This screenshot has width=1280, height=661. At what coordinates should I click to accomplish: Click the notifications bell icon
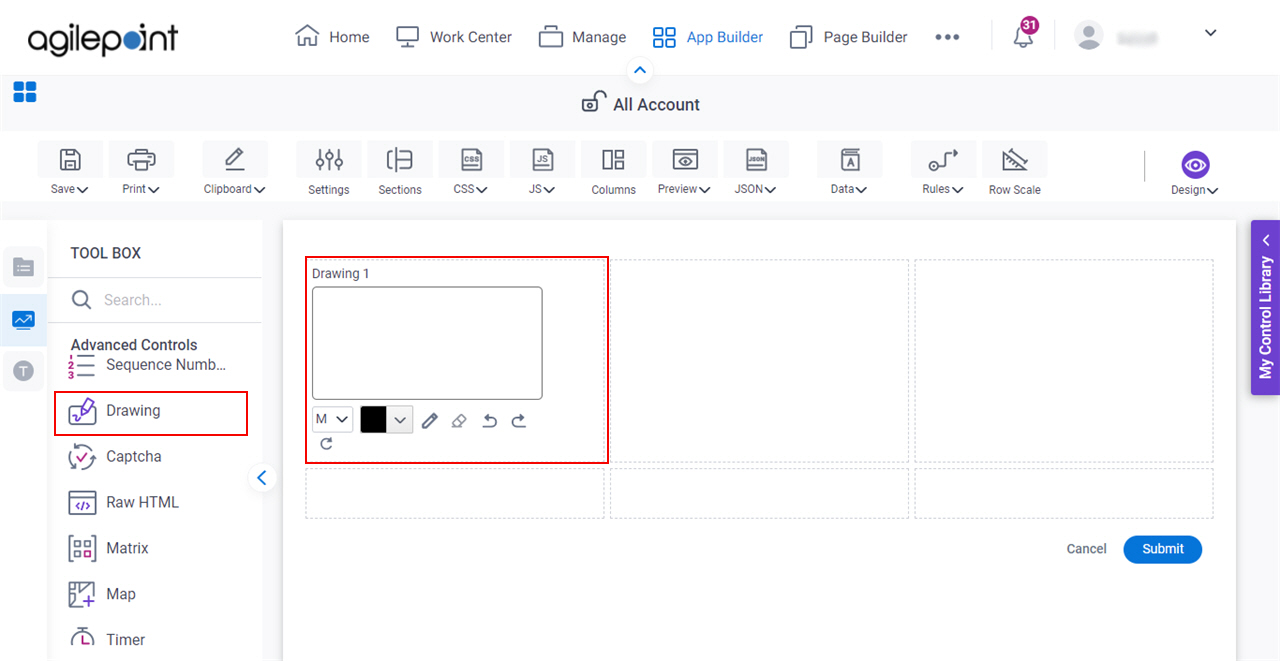(1023, 37)
